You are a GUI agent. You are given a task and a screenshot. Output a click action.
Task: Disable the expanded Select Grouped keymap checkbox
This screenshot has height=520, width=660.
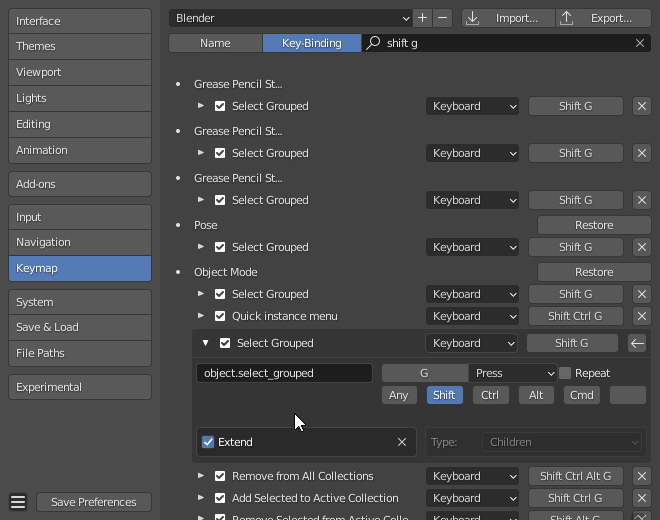tap(225, 343)
